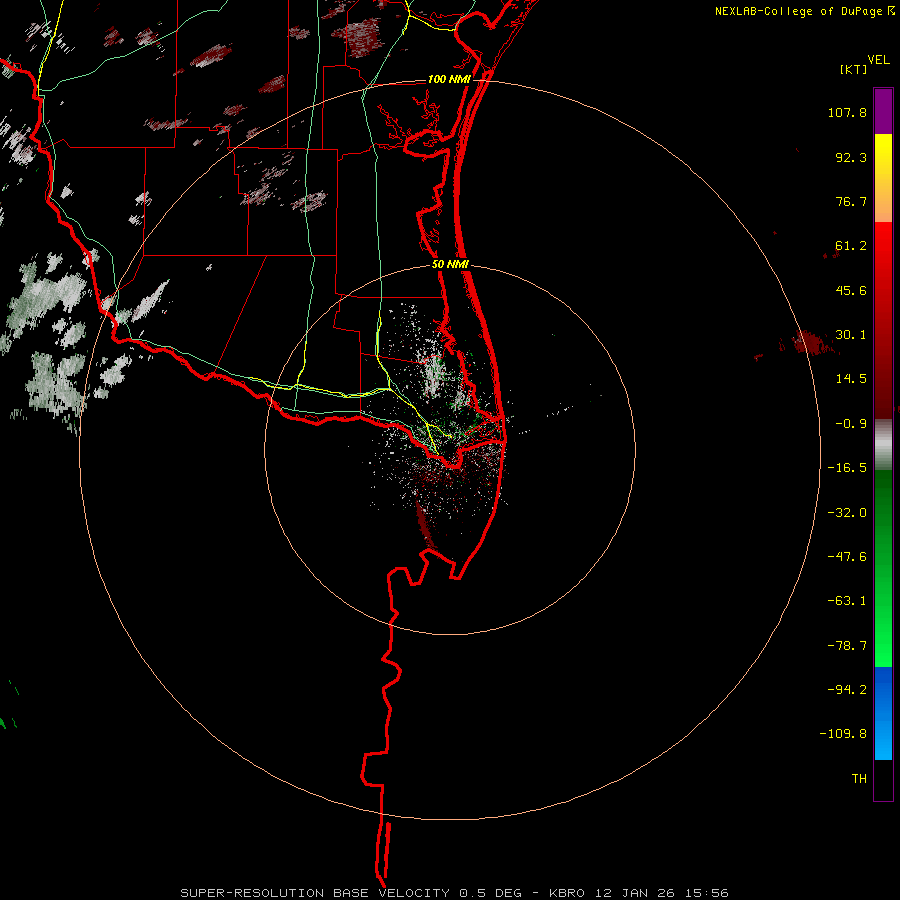Click the blue segment of the color bar

point(883,713)
